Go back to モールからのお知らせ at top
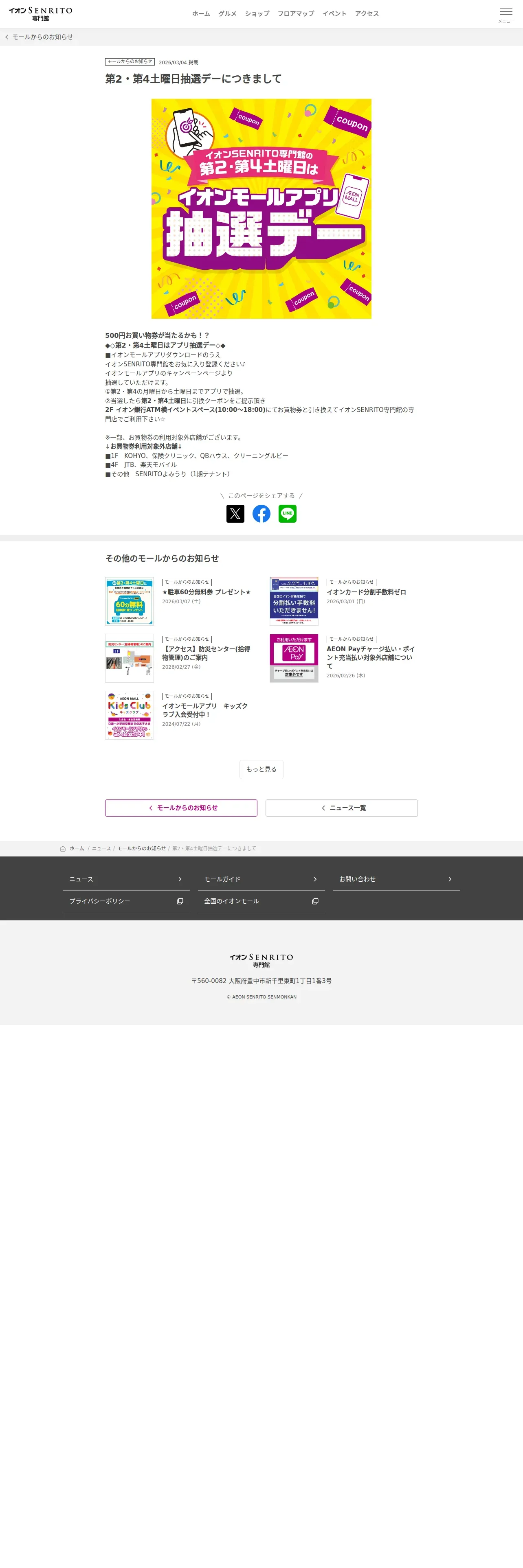 pos(43,37)
